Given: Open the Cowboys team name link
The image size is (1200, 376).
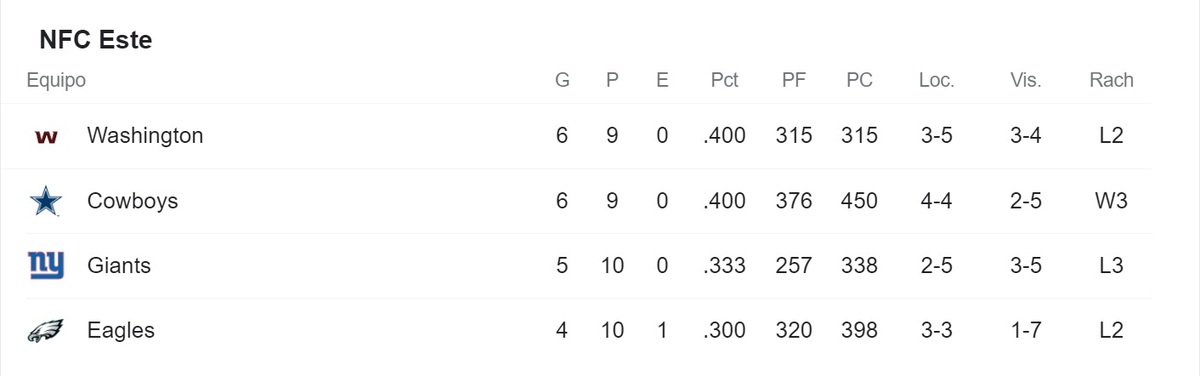Looking at the screenshot, I should 132,201.
